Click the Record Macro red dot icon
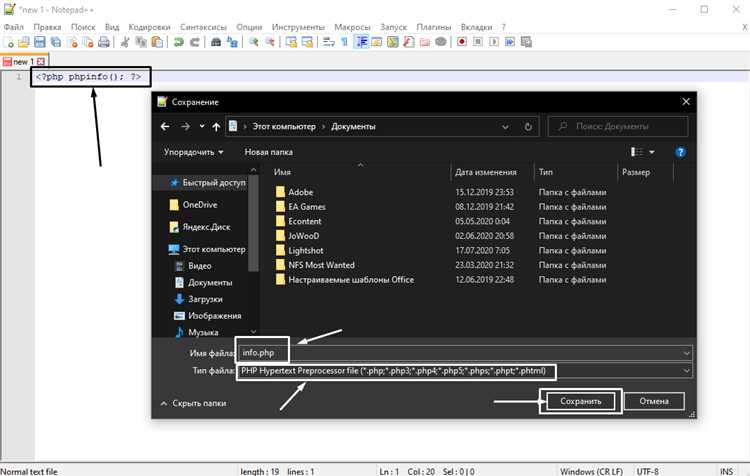 pyautogui.click(x=462, y=42)
